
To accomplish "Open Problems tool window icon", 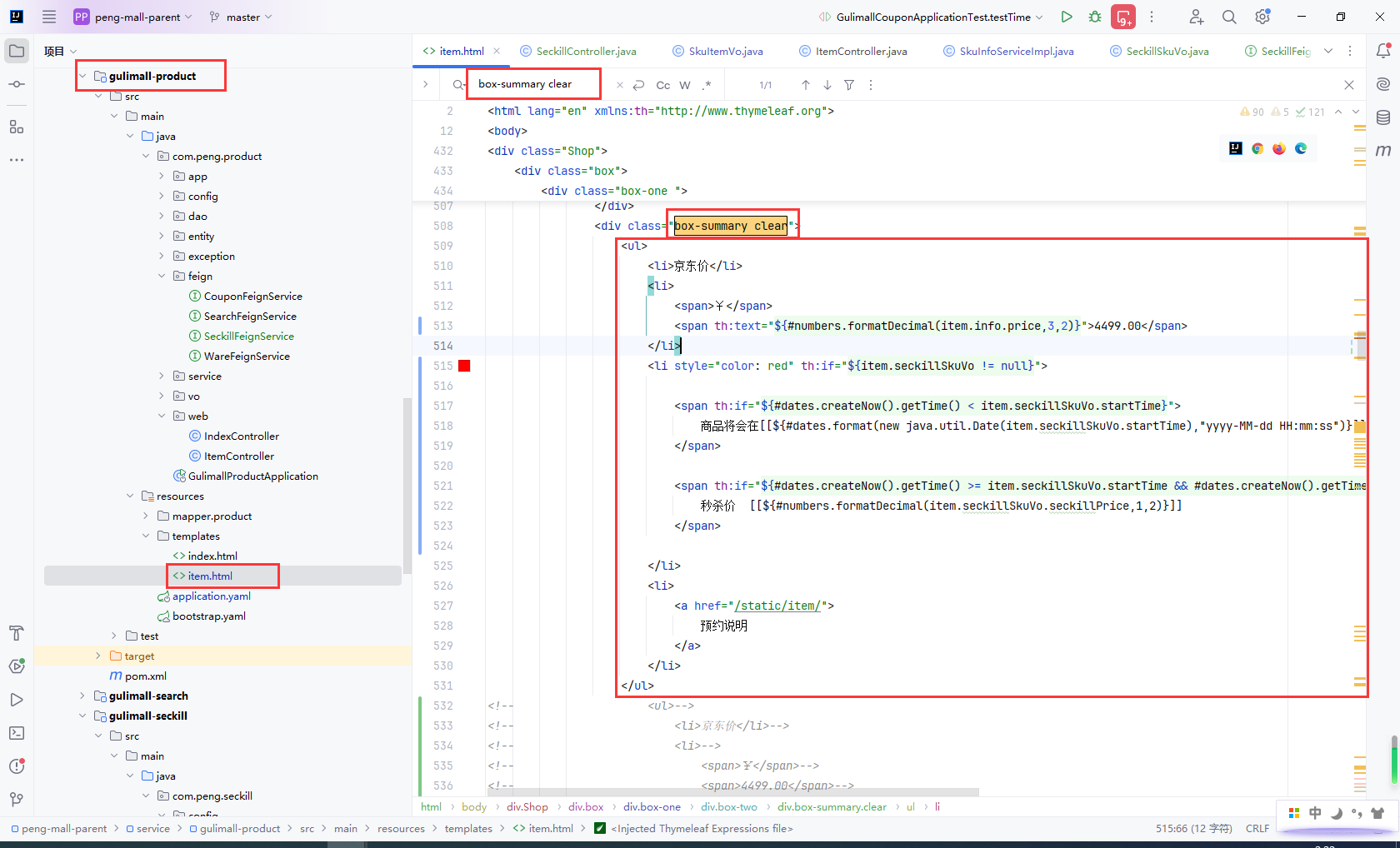I will [x=17, y=766].
